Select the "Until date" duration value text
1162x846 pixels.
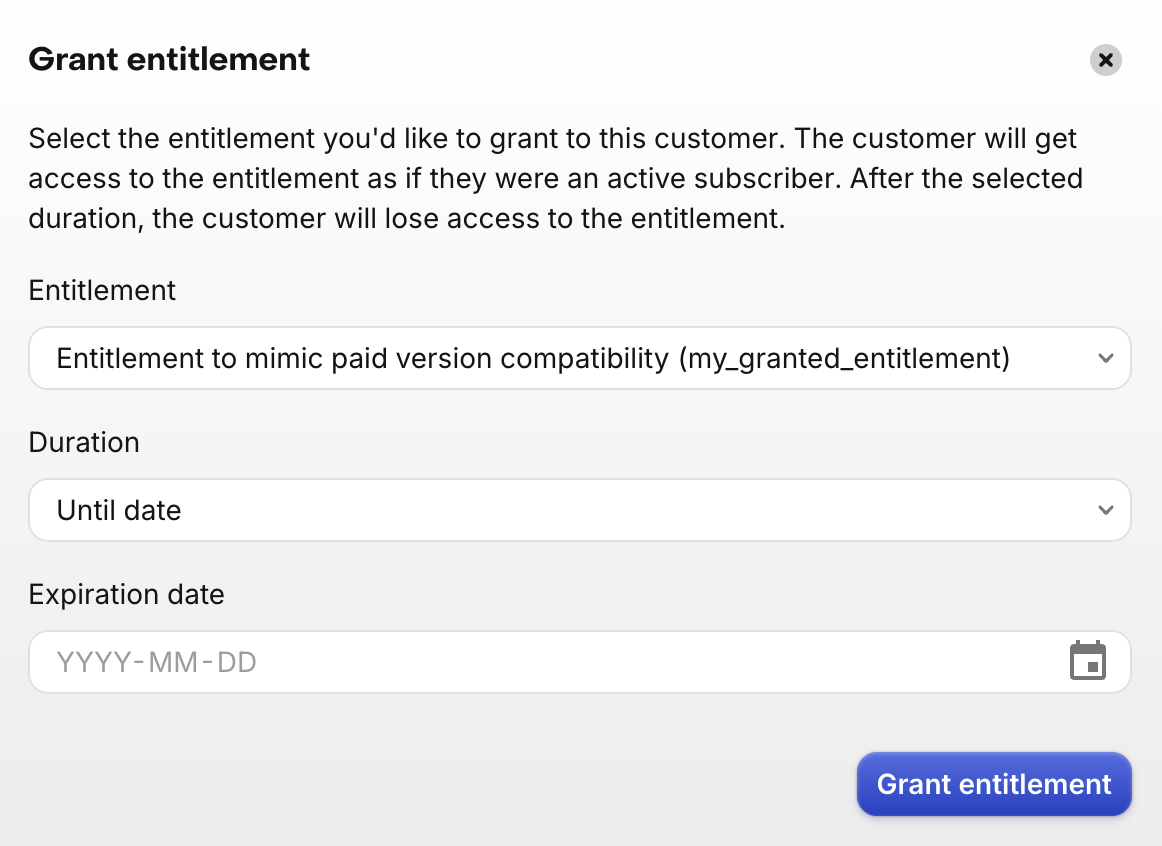(x=119, y=511)
